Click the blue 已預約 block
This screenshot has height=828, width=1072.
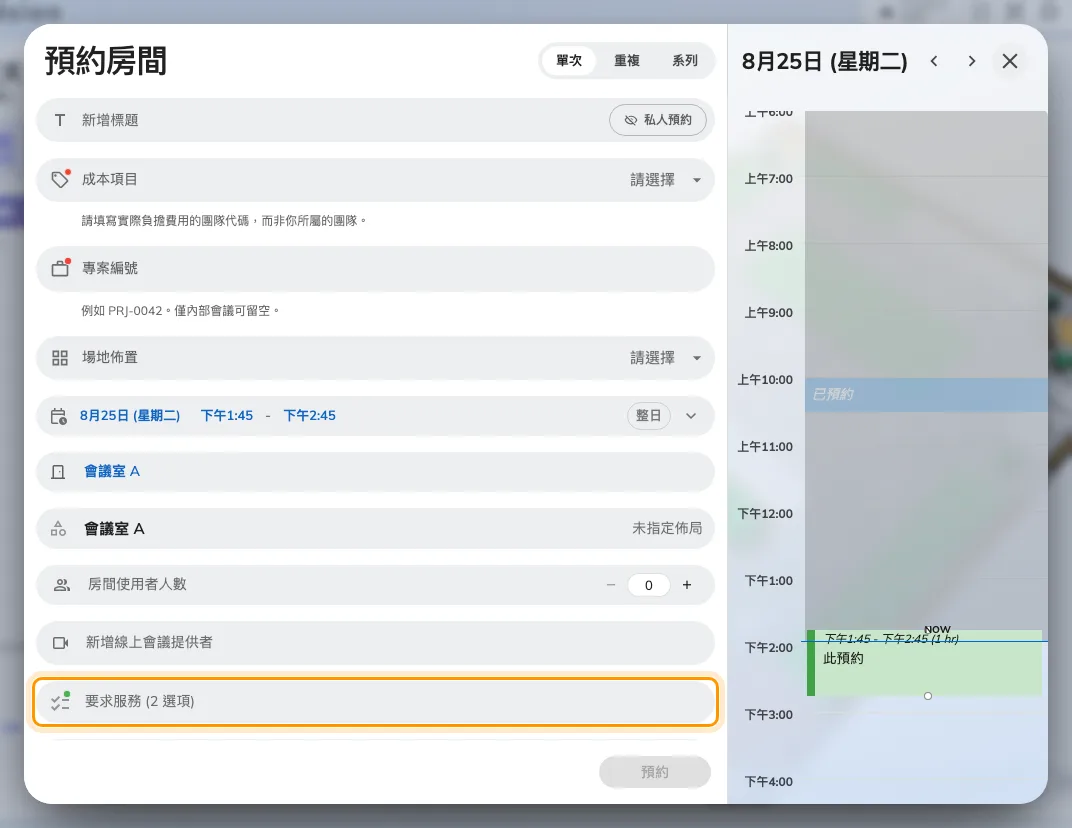[926, 395]
